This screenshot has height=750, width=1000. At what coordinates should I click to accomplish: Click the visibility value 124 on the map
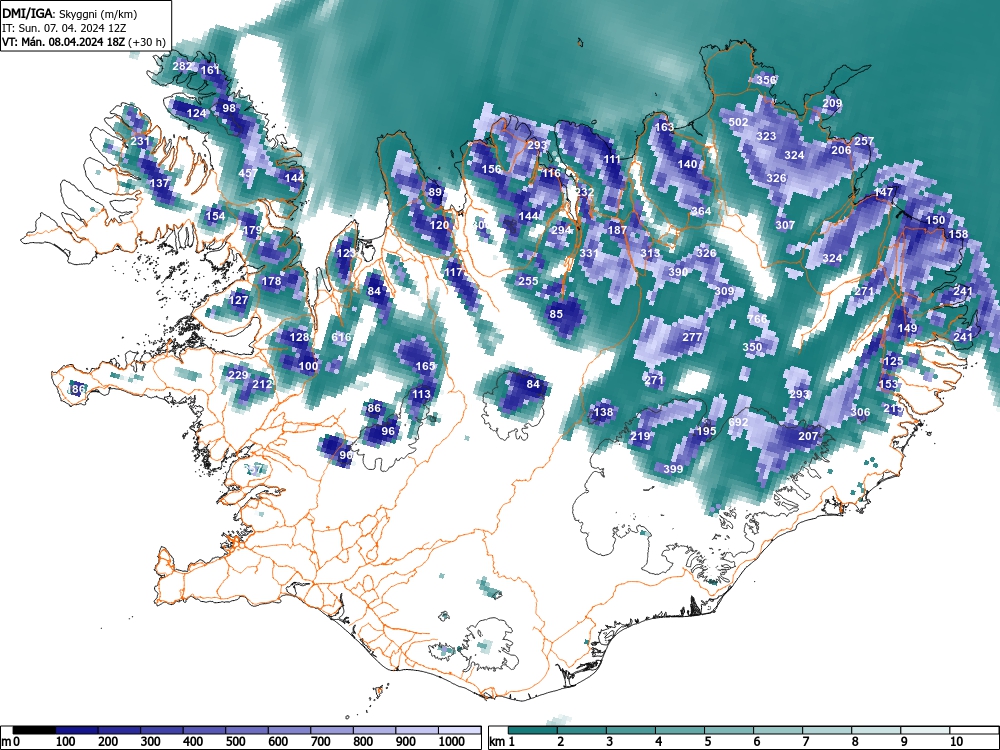tap(196, 113)
